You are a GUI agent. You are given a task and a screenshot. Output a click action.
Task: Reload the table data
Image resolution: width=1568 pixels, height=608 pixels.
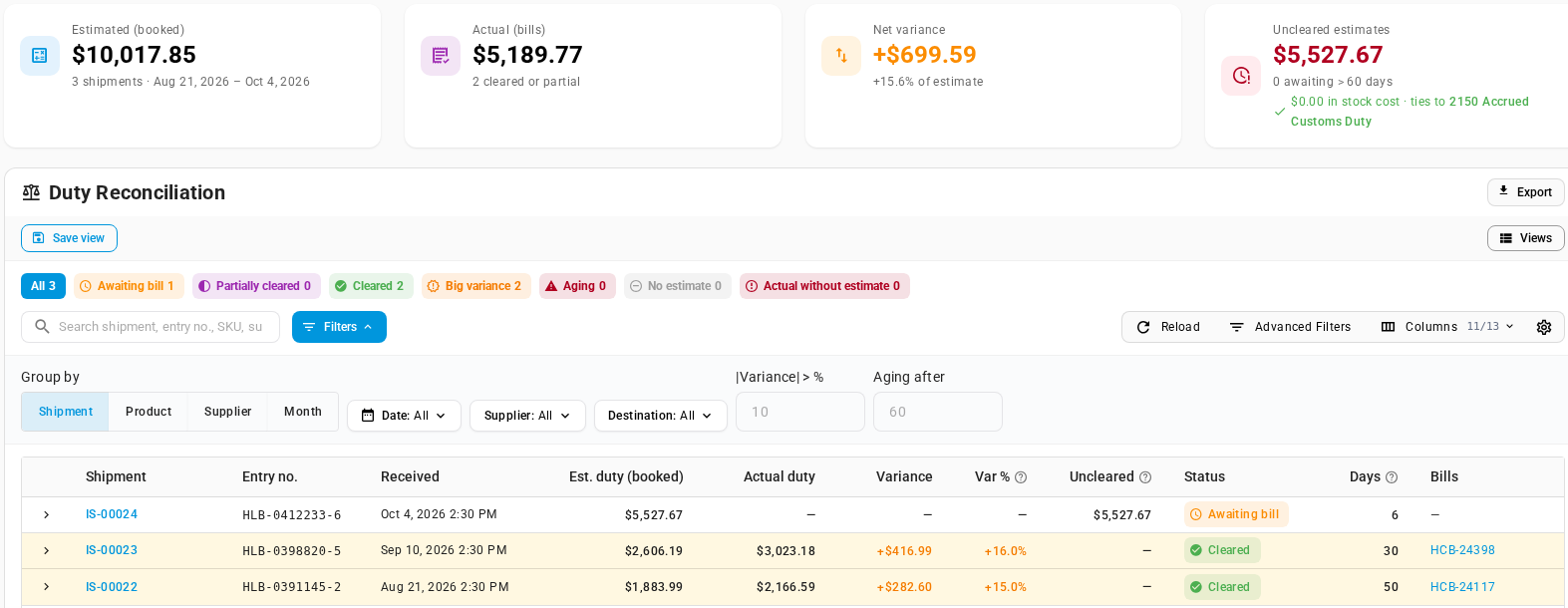1168,327
